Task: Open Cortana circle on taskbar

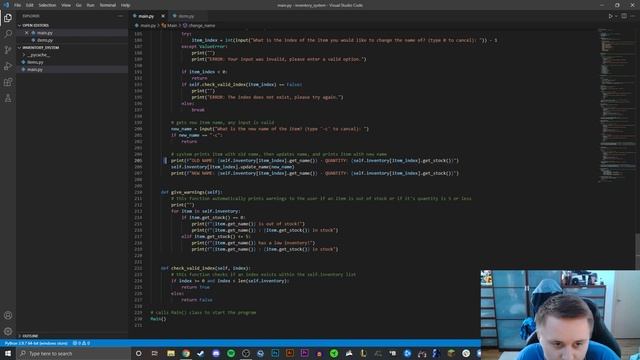Action: [x=139, y=353]
